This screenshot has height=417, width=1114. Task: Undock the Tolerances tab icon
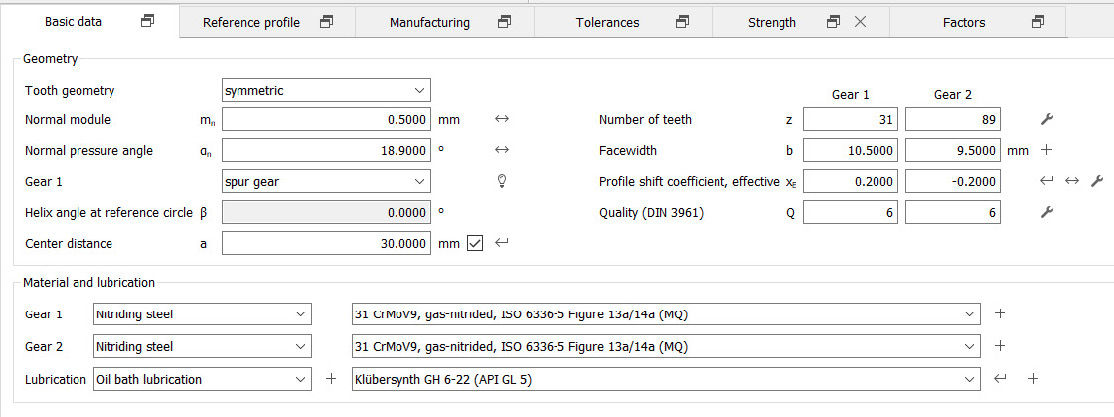pyautogui.click(x=682, y=22)
